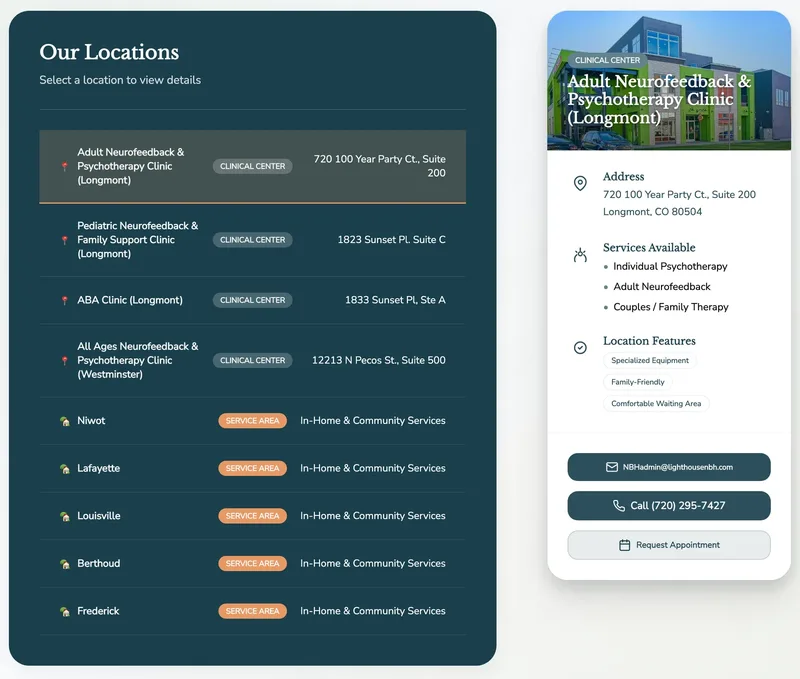Select the Louisville service area name
The width and height of the screenshot is (800, 679).
(x=99, y=515)
